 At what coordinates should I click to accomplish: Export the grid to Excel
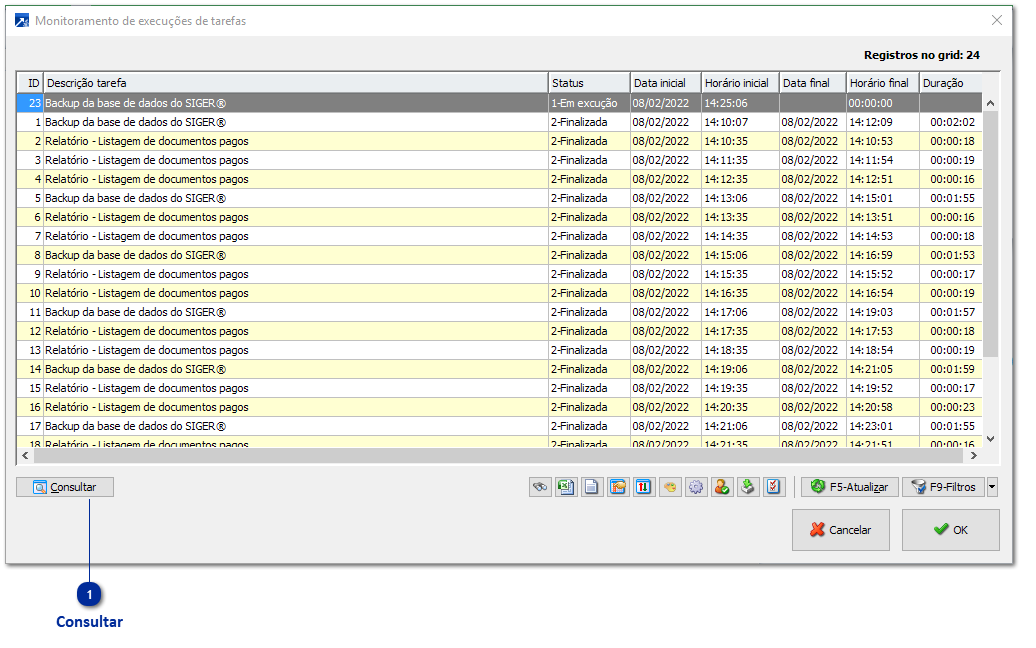566,487
